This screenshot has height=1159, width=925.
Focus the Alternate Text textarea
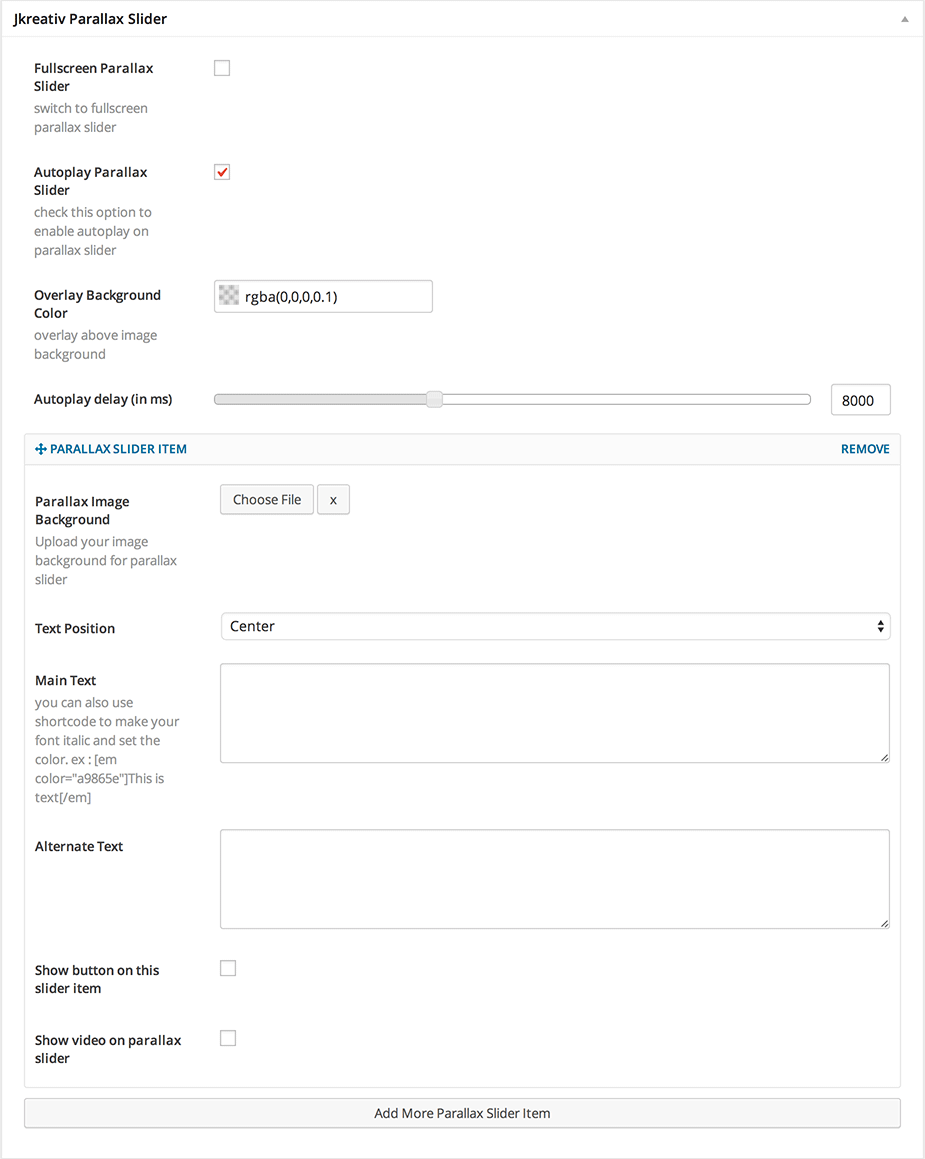tap(554, 878)
